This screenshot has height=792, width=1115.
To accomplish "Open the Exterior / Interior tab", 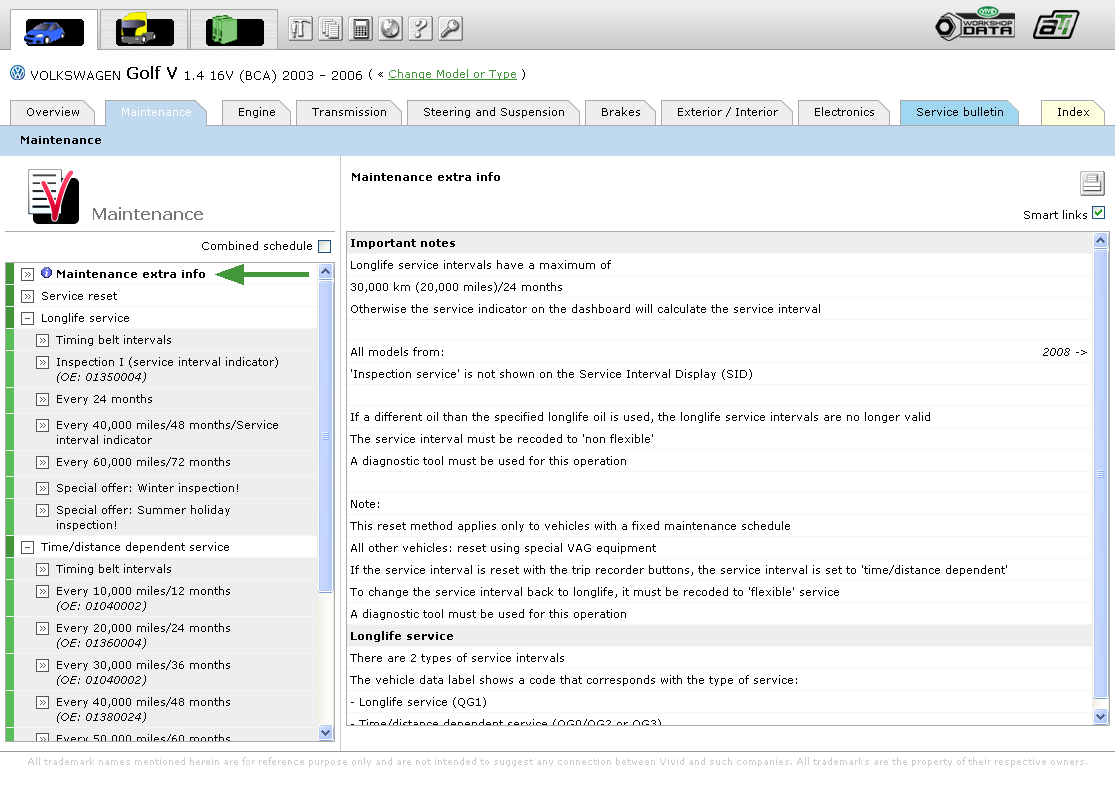I will [x=727, y=112].
